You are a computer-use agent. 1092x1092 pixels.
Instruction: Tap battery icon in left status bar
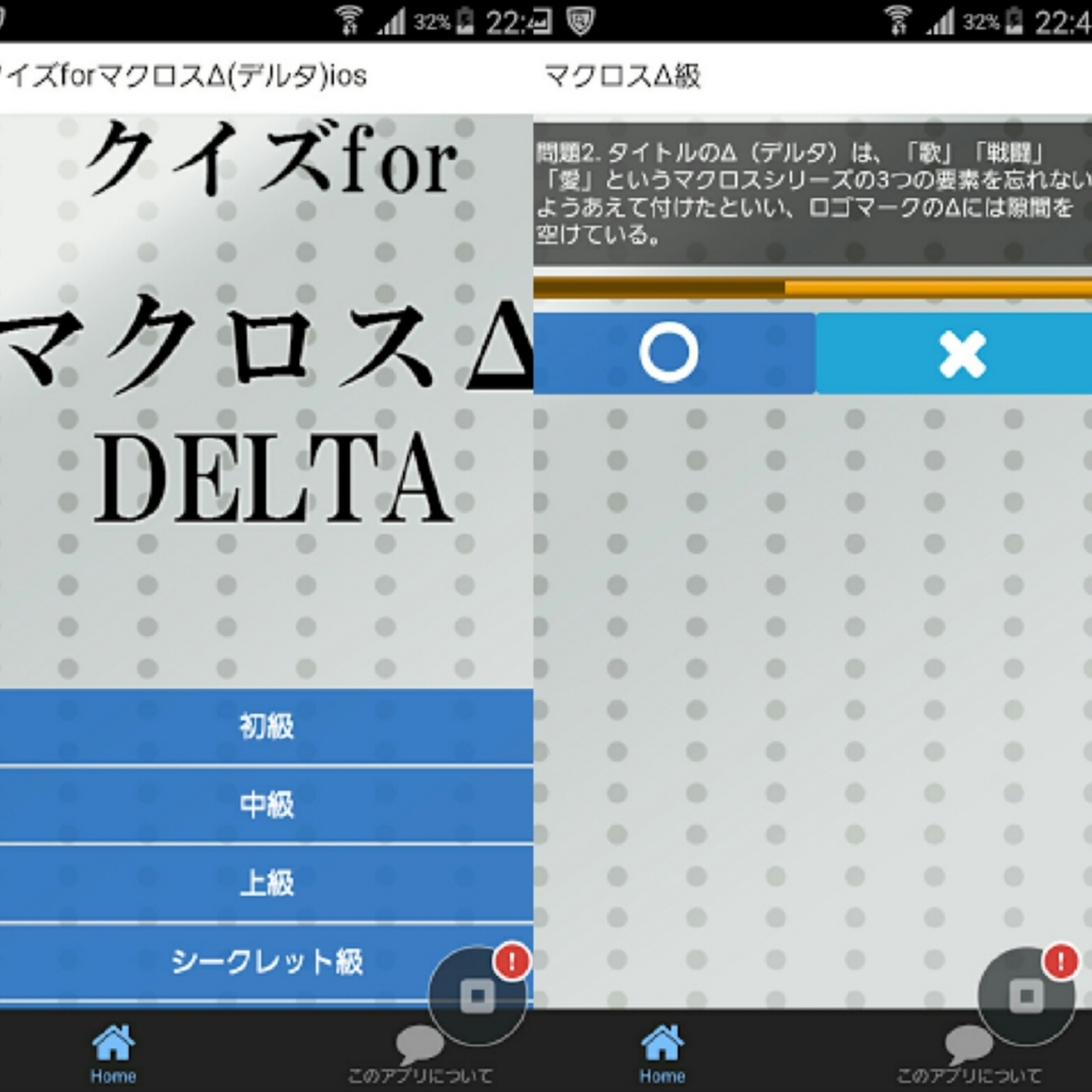(465, 21)
